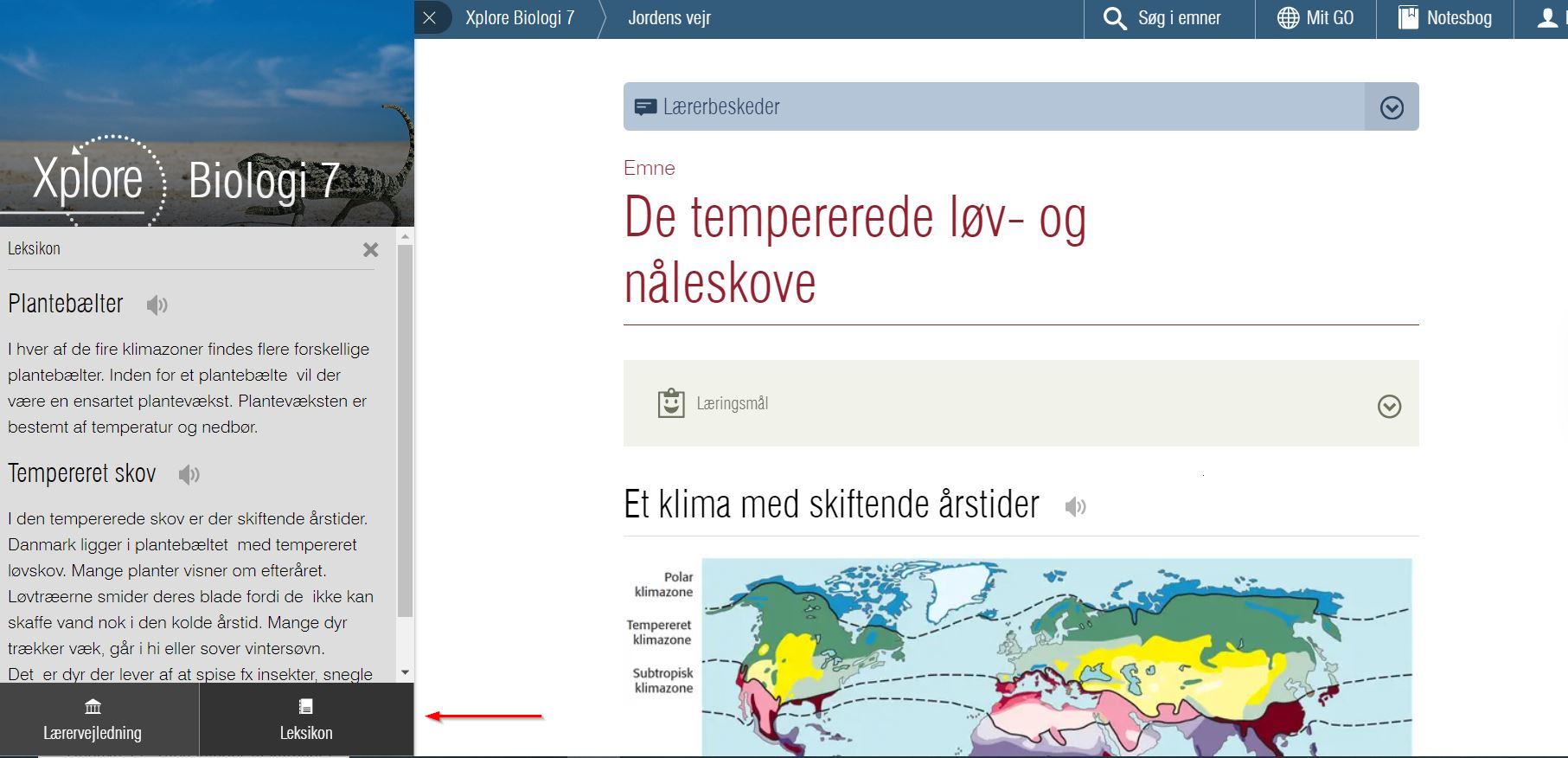Expand the Læringsmål section chevron
The width and height of the screenshot is (1568, 758).
pyautogui.click(x=1389, y=406)
